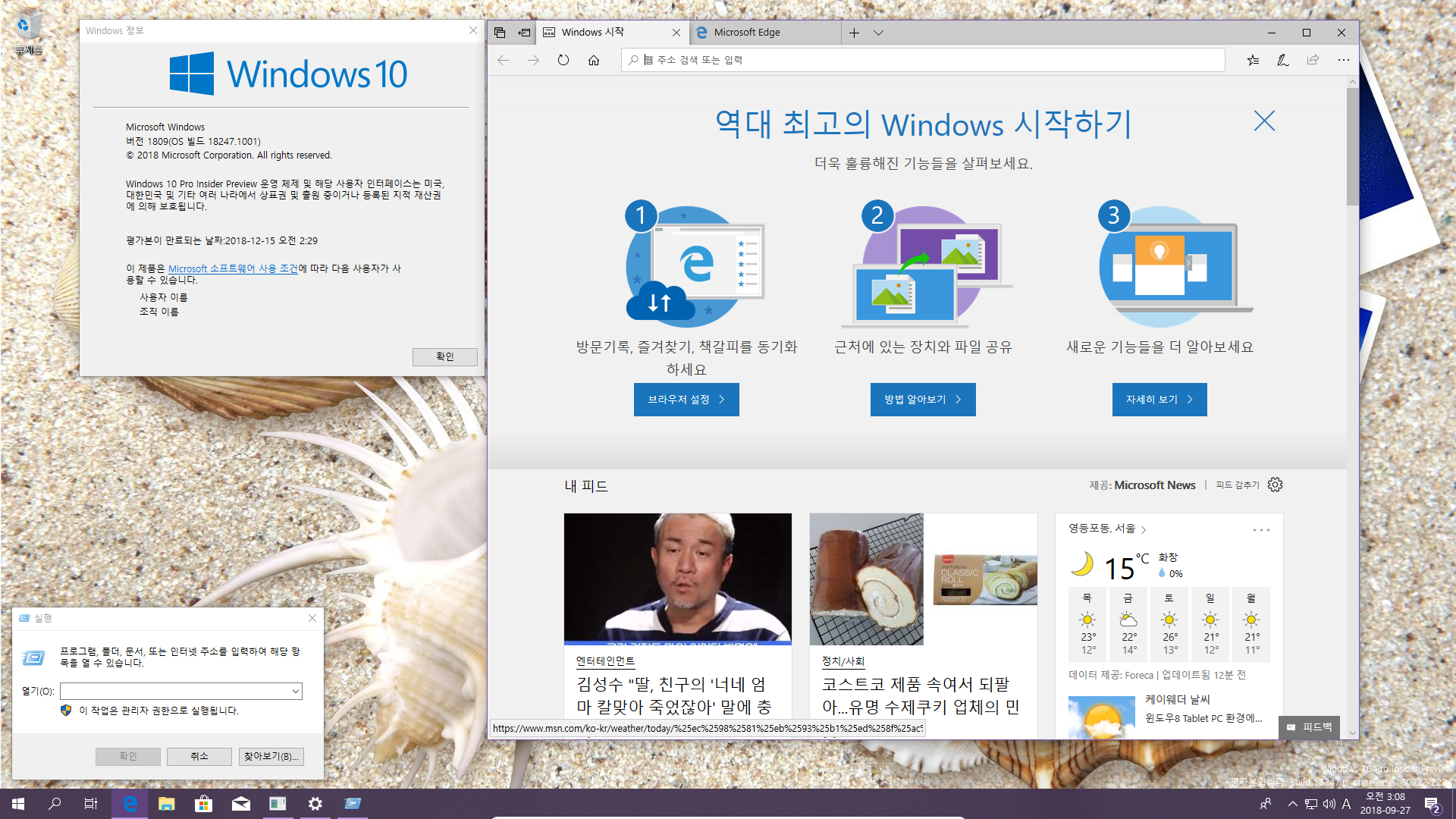Expand the Run dialog 열기 dropdown arrow
The width and height of the screenshot is (1456, 819).
click(x=295, y=691)
